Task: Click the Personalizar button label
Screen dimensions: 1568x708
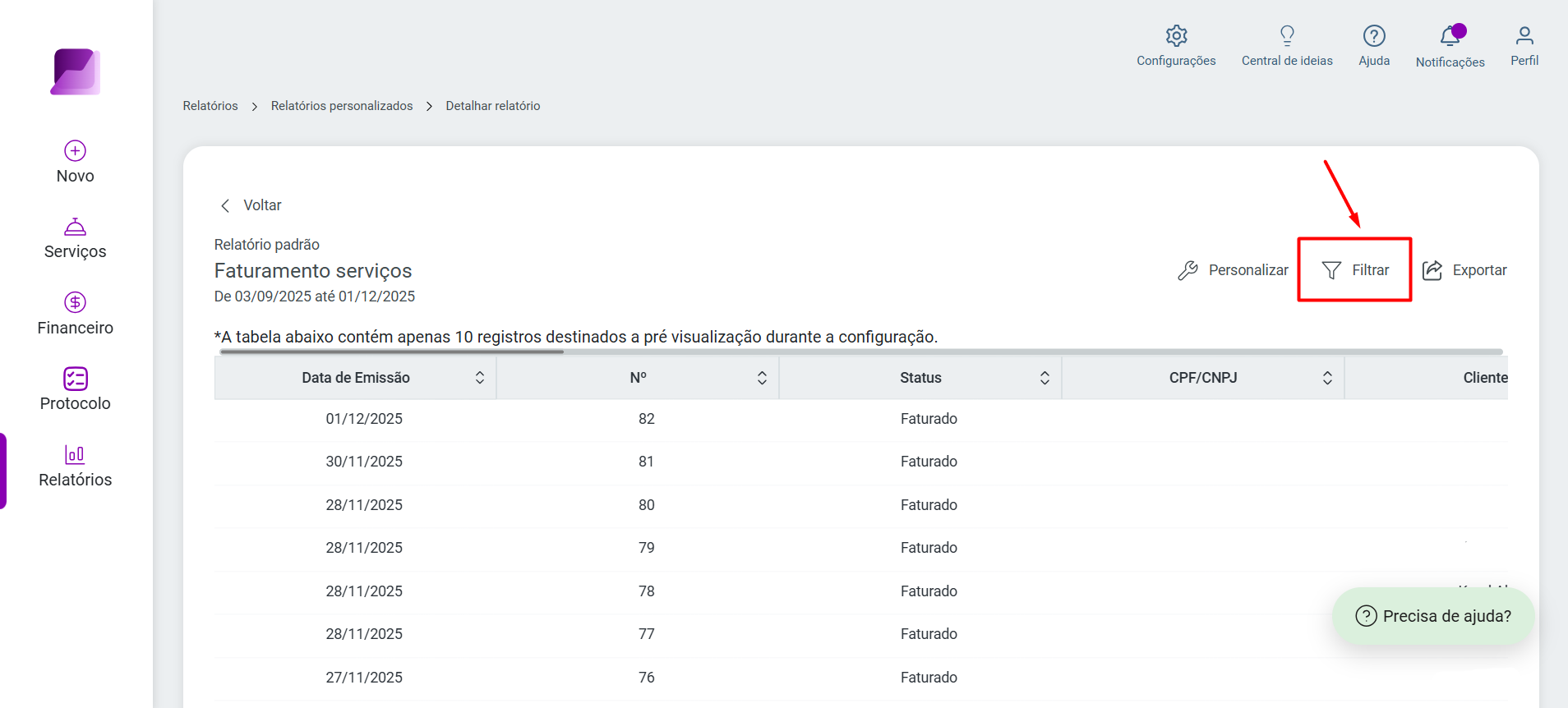Action: coord(1248,270)
